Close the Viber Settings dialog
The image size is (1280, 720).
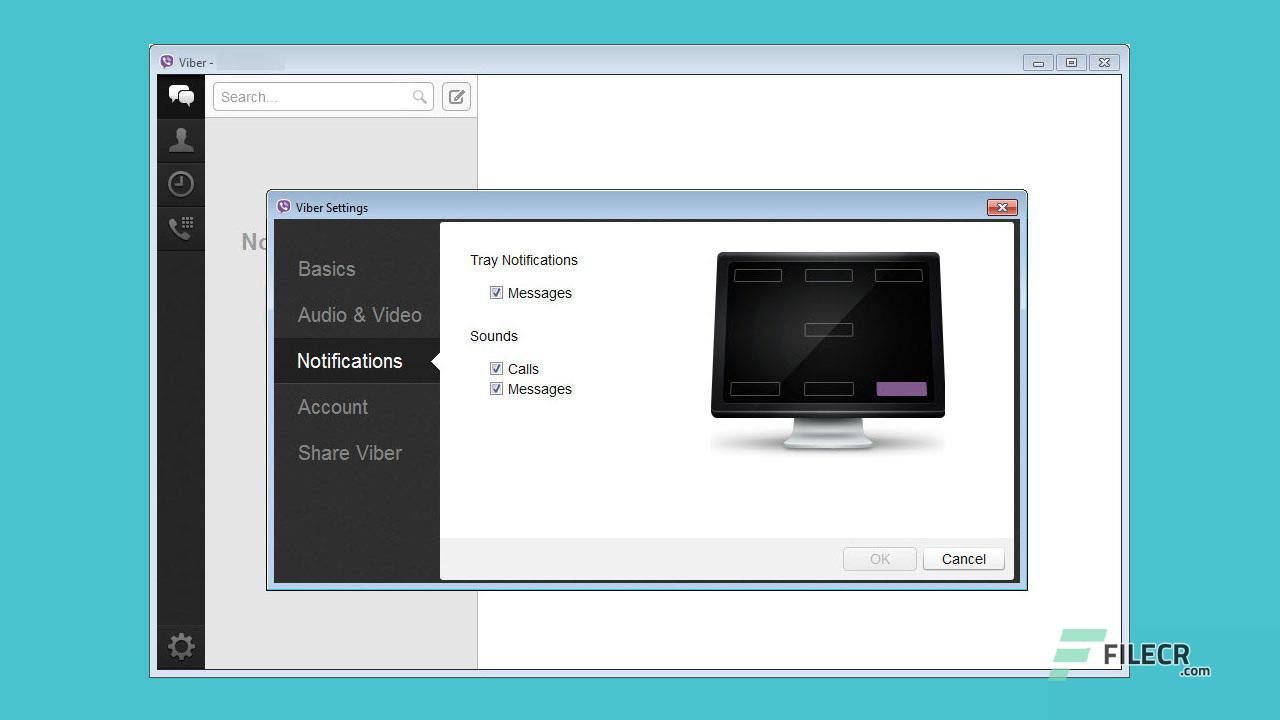(1002, 207)
